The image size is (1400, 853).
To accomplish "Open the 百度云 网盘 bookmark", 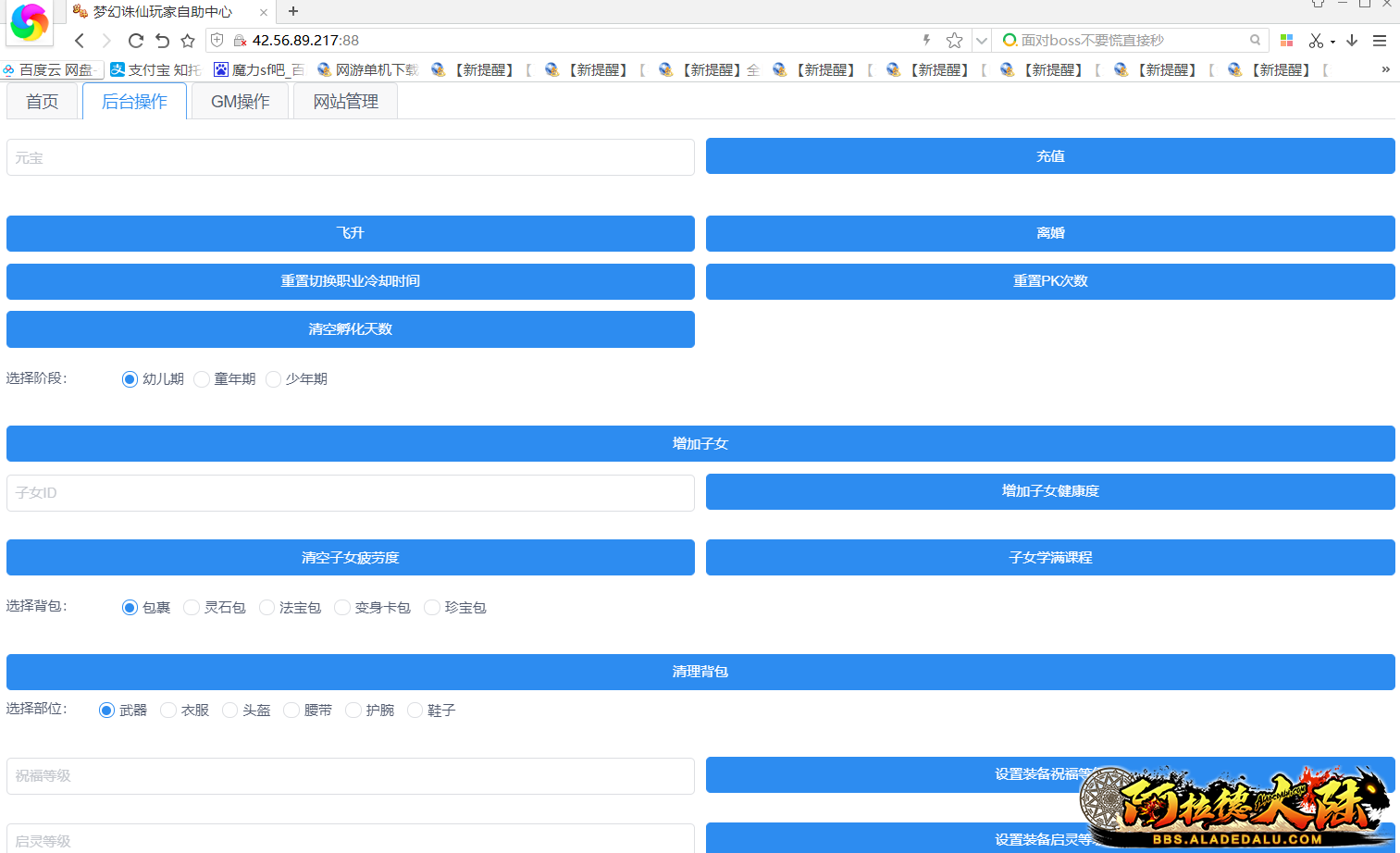I will coord(51,69).
